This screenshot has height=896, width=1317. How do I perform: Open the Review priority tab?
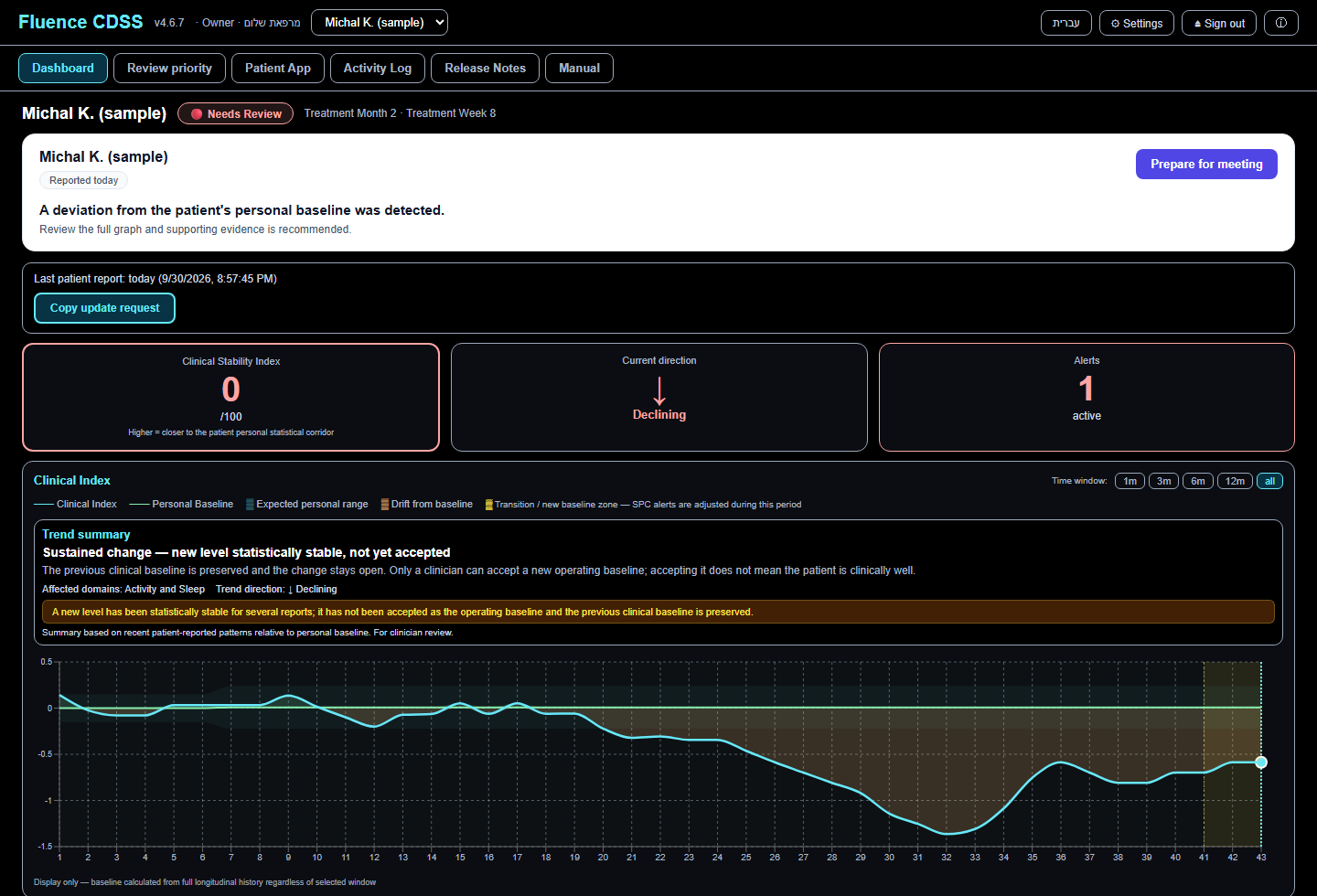169,69
